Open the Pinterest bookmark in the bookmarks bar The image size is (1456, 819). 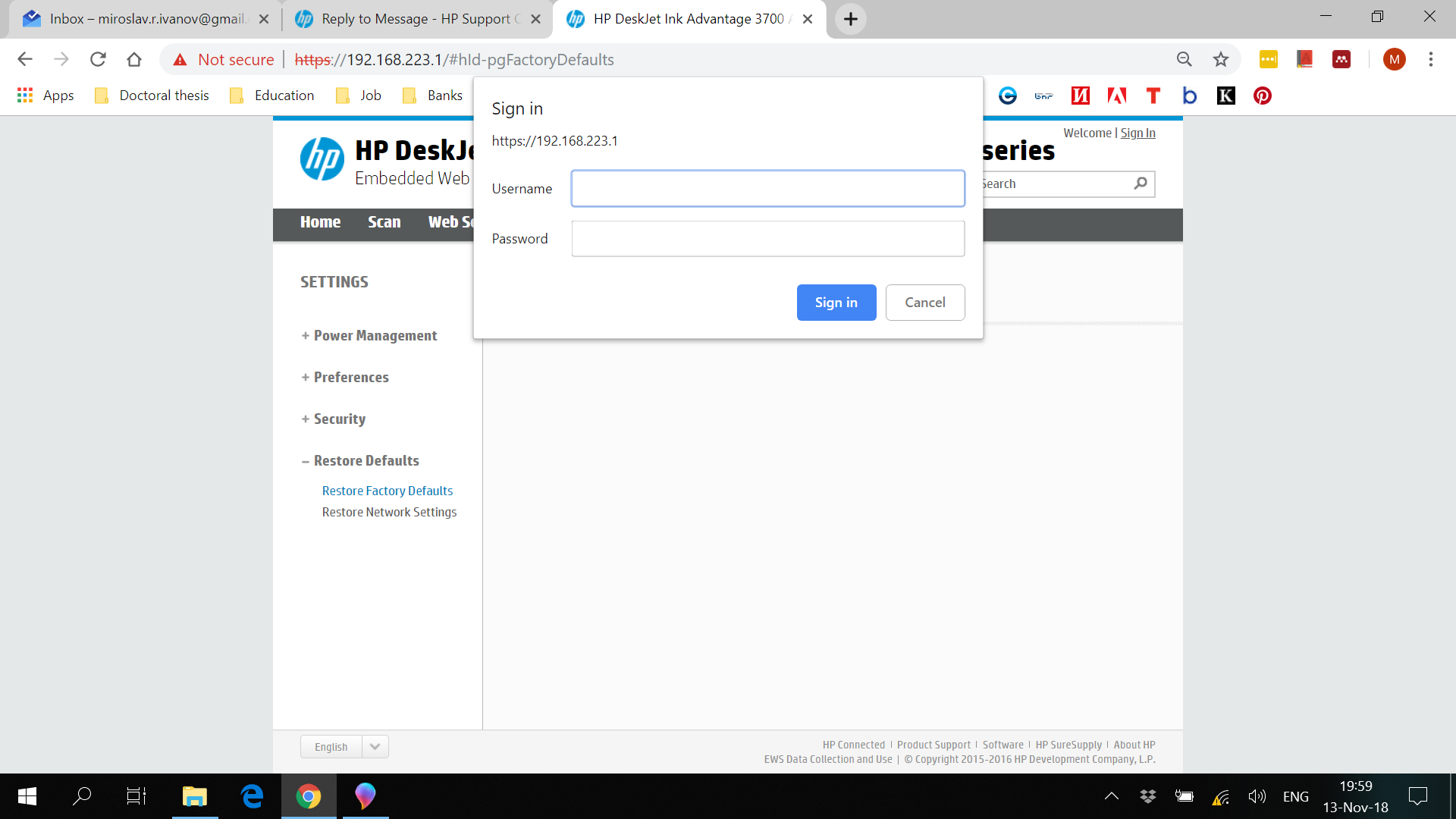[1263, 96]
